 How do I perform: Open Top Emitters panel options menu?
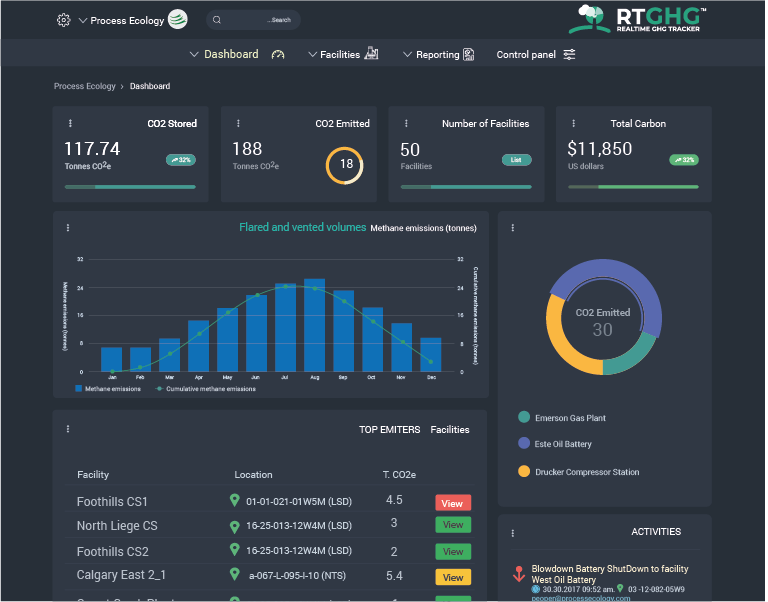pos(68,429)
